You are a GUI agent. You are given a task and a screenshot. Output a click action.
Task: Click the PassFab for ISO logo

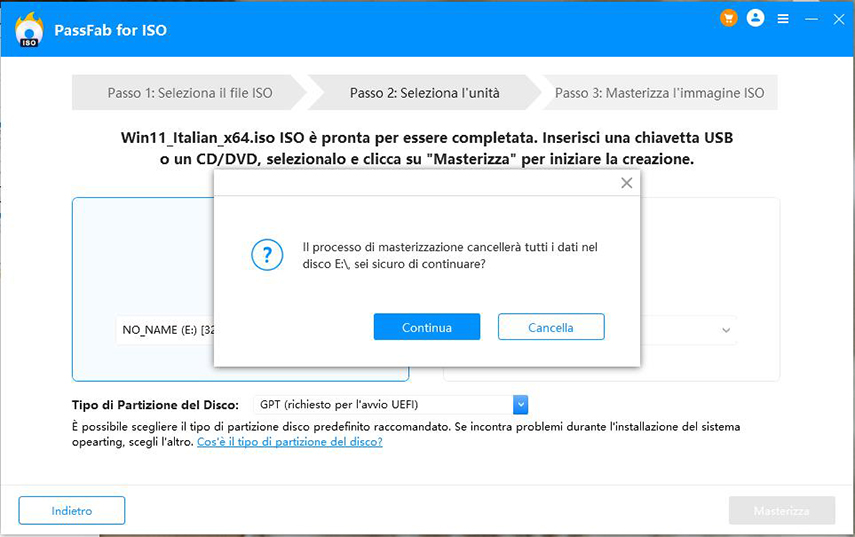[x=29, y=30]
